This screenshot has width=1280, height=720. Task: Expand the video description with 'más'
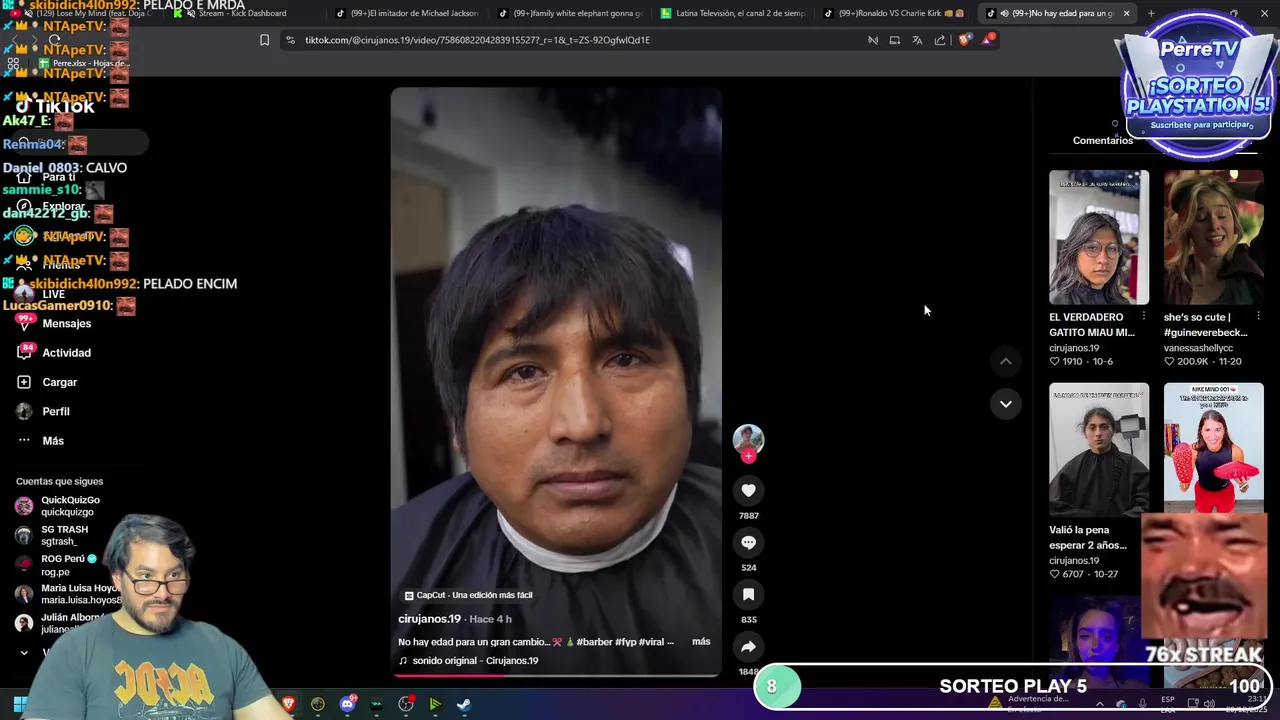pyautogui.click(x=701, y=642)
